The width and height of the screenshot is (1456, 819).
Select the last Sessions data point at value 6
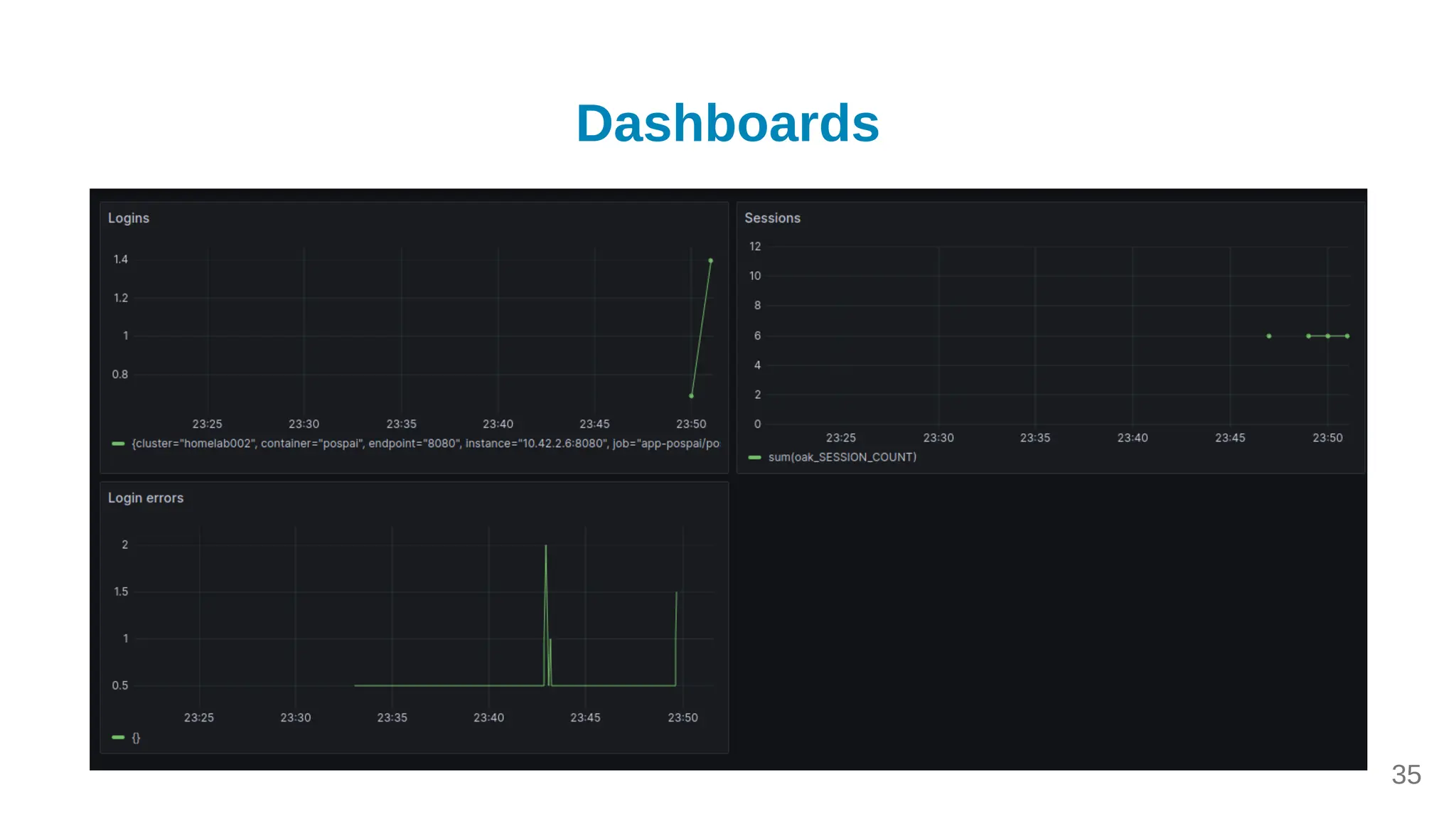click(x=1347, y=336)
